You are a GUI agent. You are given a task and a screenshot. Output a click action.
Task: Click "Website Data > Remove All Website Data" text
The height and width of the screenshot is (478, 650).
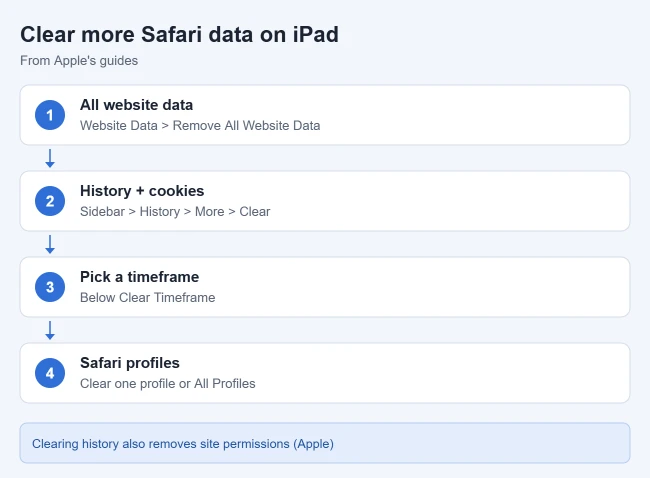(200, 126)
